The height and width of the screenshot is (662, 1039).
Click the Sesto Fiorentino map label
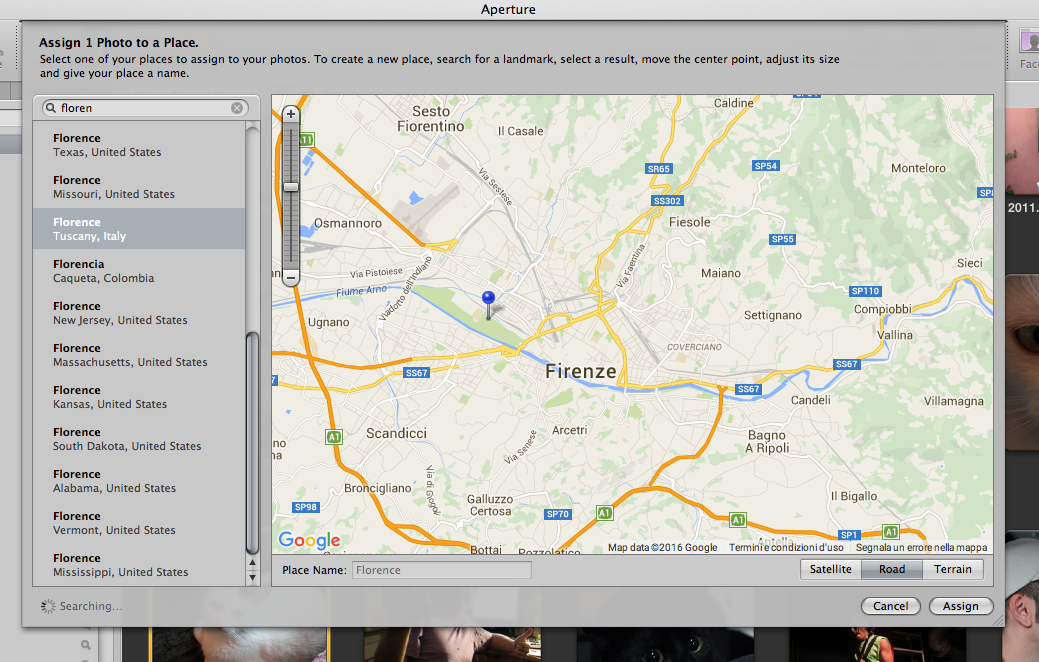[431, 119]
